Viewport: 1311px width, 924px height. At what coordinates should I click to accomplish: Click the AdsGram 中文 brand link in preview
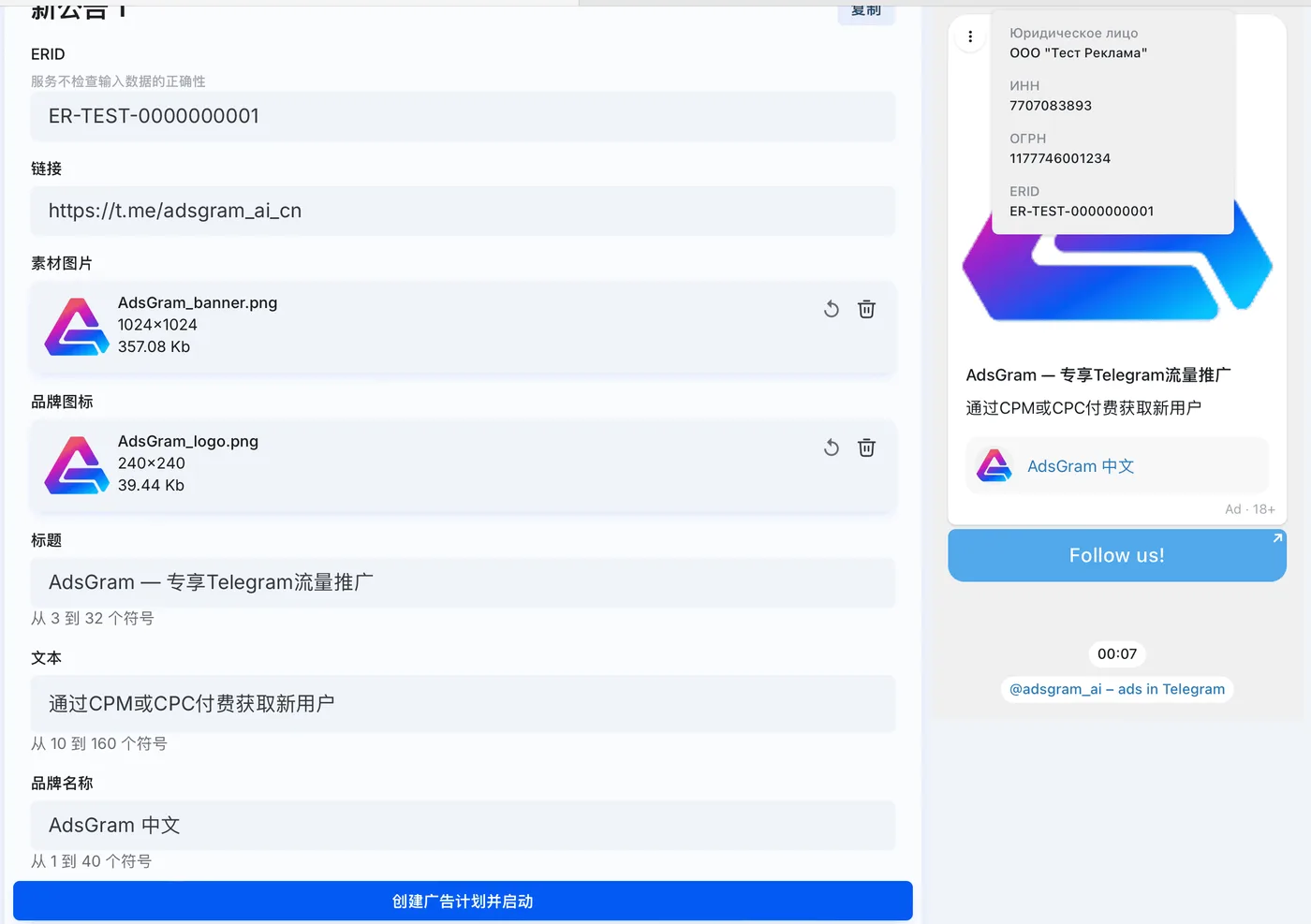tap(1081, 466)
